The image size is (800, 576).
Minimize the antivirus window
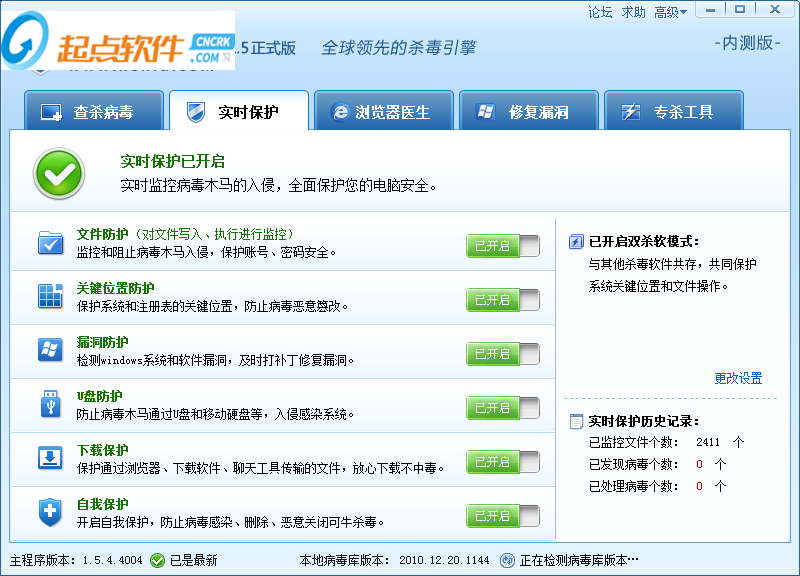[710, 9]
